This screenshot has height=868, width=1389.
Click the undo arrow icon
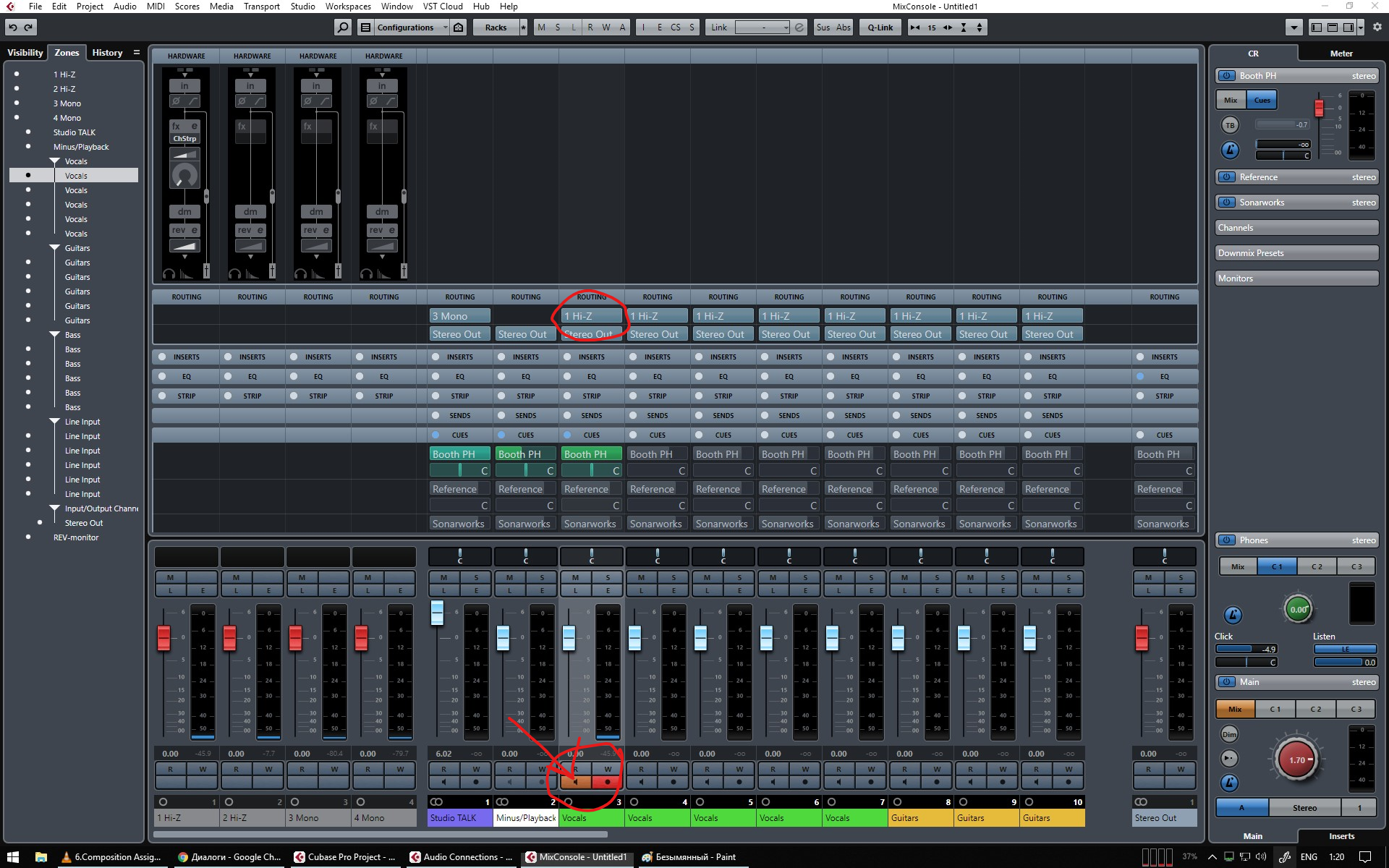pyautogui.click(x=13, y=27)
